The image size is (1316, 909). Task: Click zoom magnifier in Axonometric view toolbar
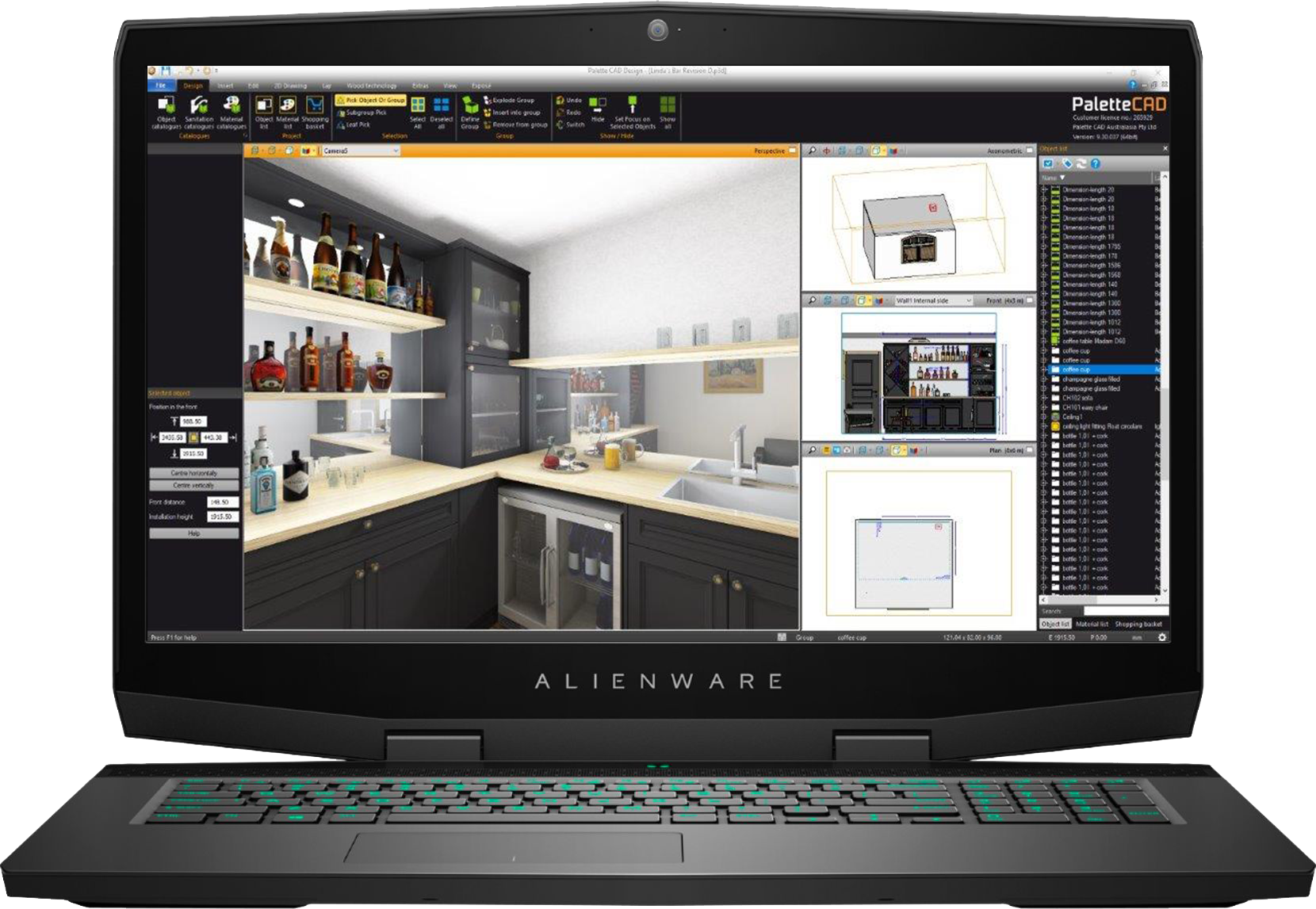pos(812,151)
